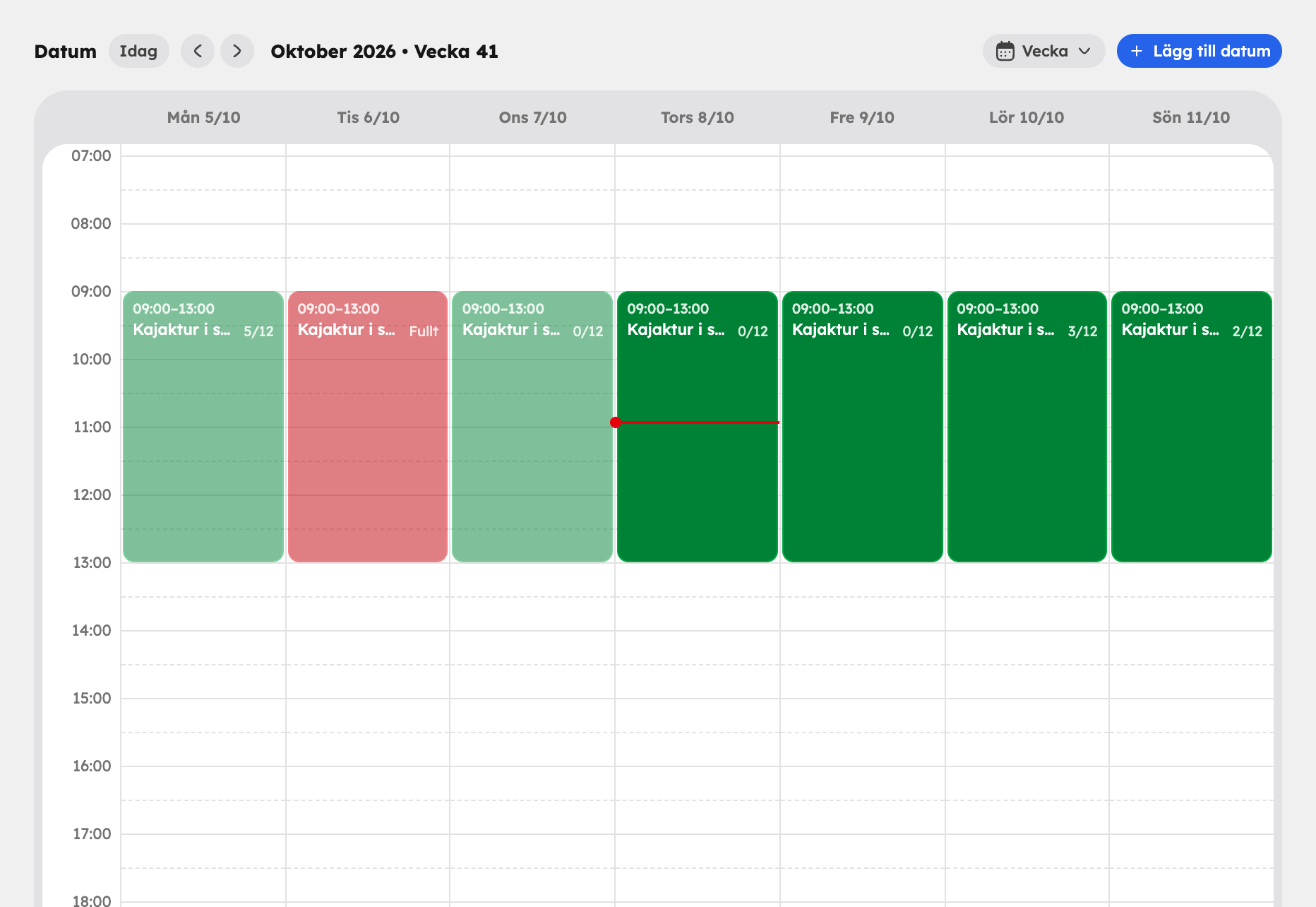Click the plus icon in Lägg till datum
The width and height of the screenshot is (1316, 907).
pyautogui.click(x=1137, y=51)
